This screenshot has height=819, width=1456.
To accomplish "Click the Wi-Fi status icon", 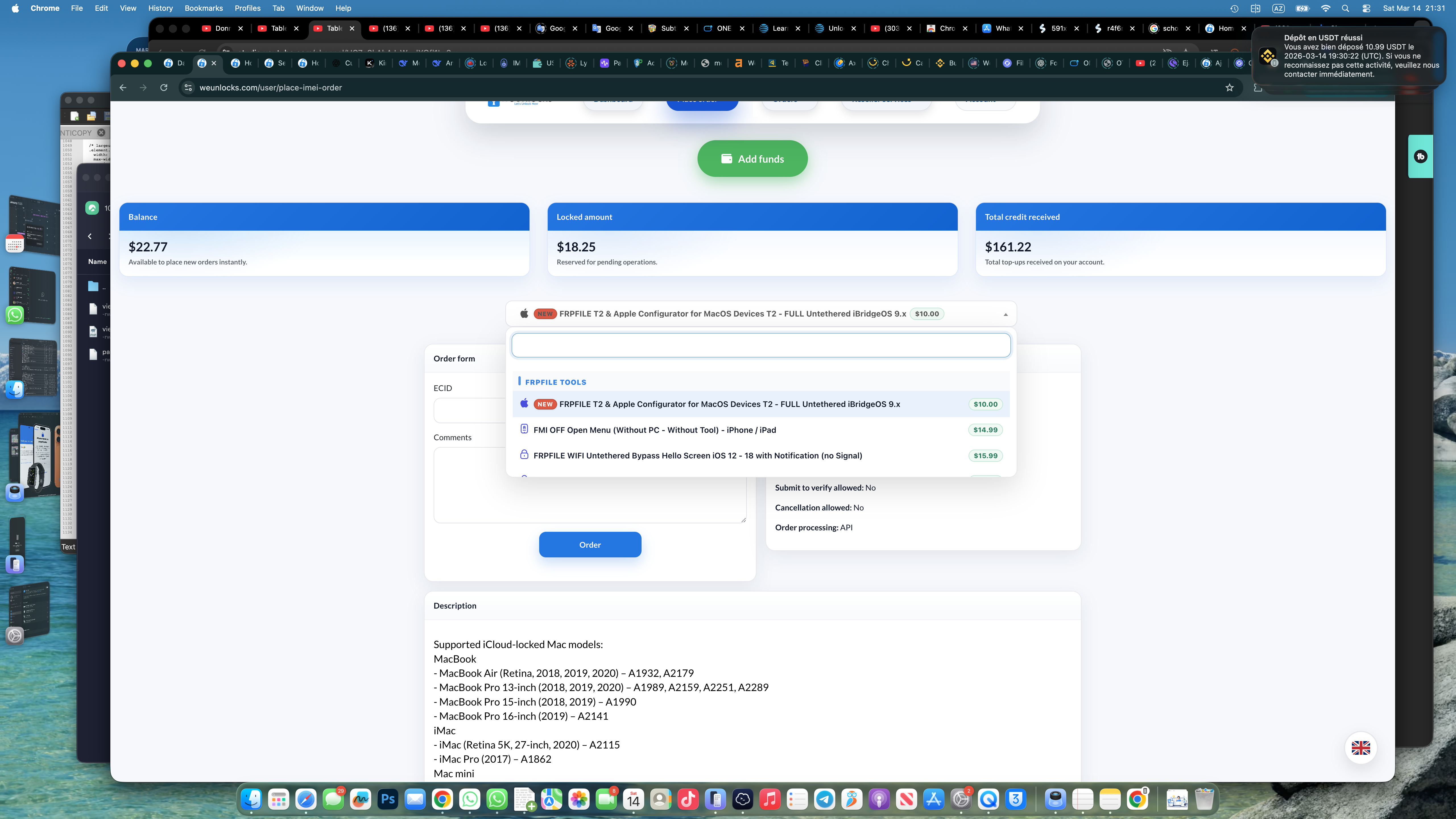I will (1325, 9).
